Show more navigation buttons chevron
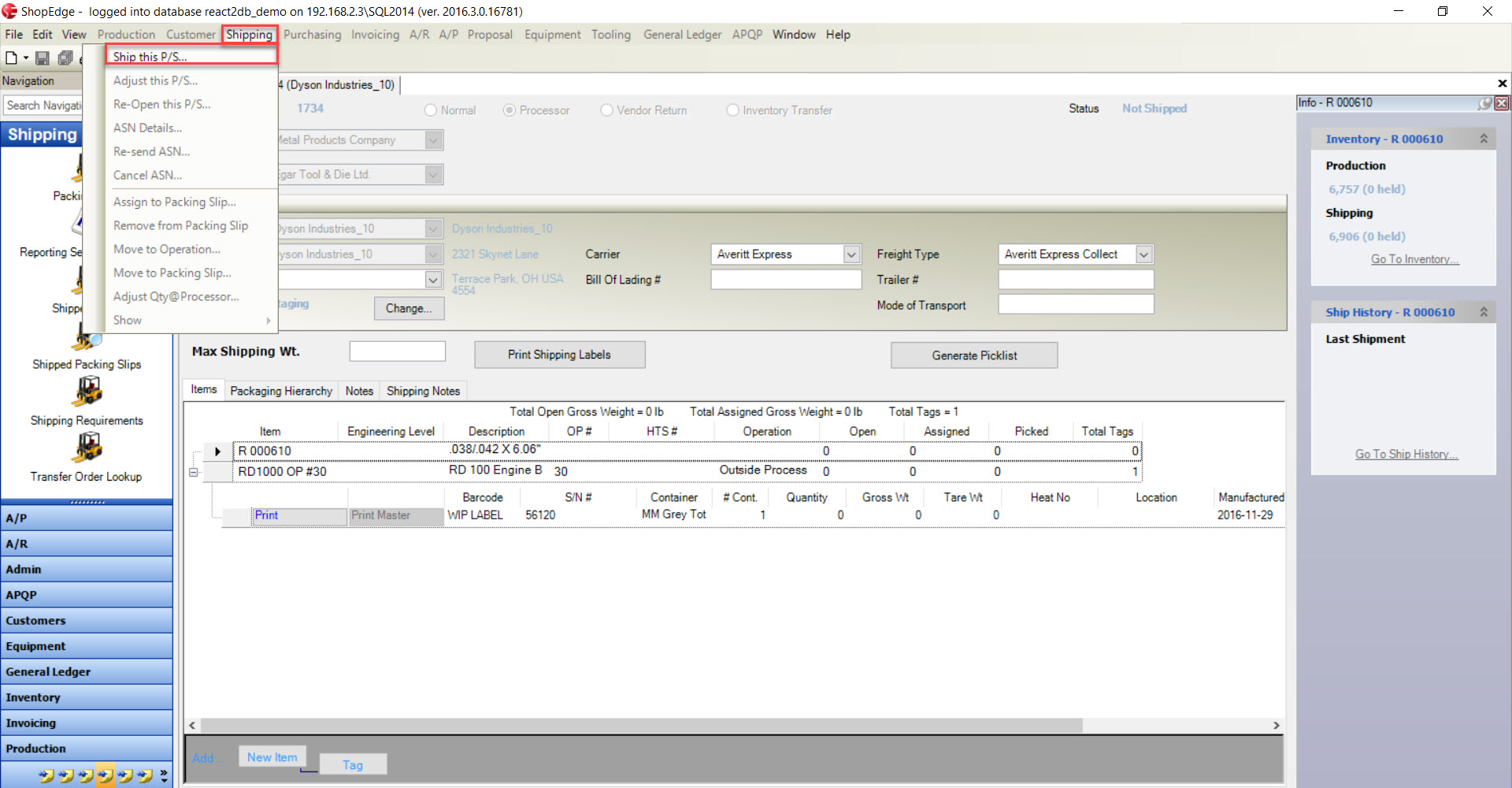Viewport: 1512px width, 788px height. [x=164, y=776]
